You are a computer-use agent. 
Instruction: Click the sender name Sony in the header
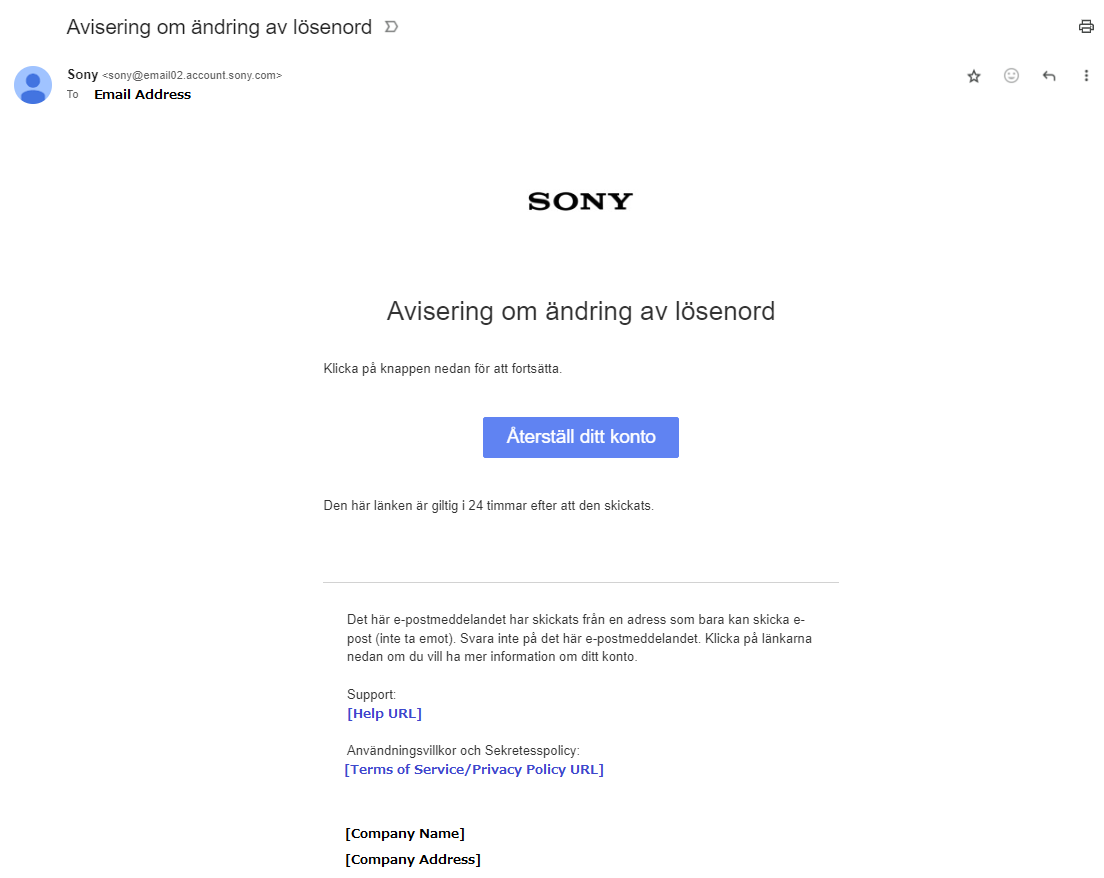tap(81, 74)
